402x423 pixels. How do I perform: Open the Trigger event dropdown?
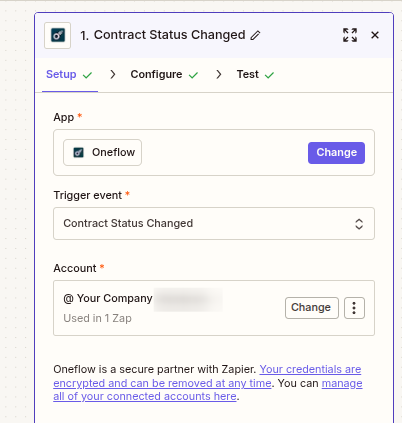click(214, 224)
